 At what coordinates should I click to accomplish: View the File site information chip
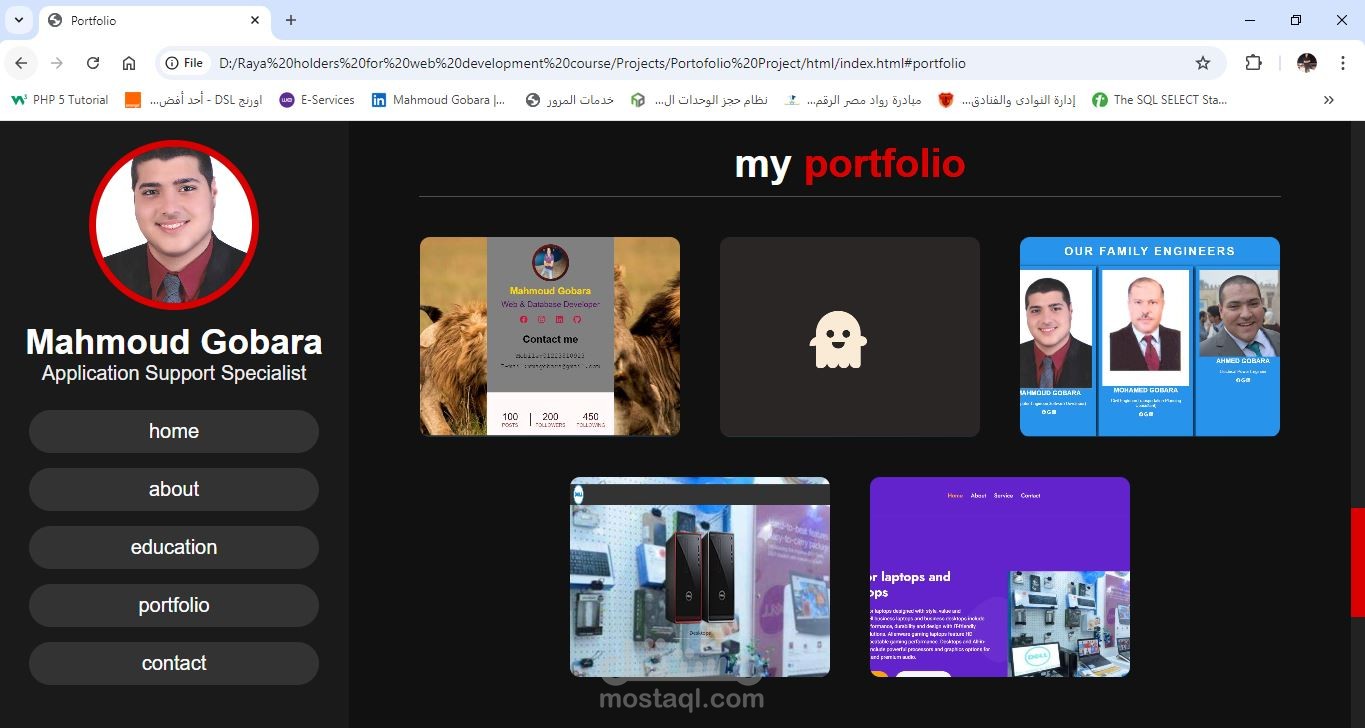(185, 63)
